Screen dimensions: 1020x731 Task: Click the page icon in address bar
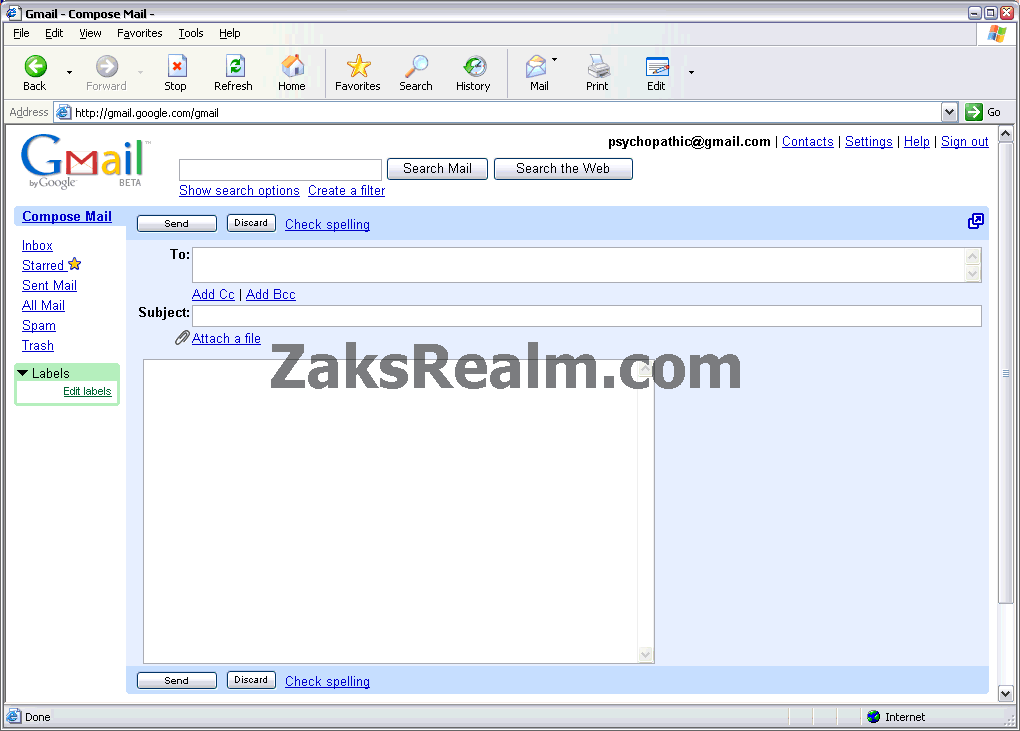[63, 113]
